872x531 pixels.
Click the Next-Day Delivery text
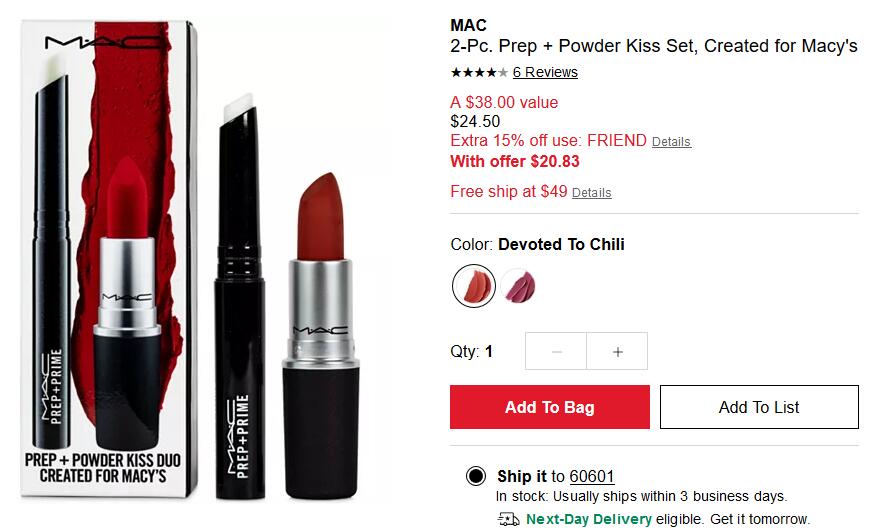click(589, 519)
